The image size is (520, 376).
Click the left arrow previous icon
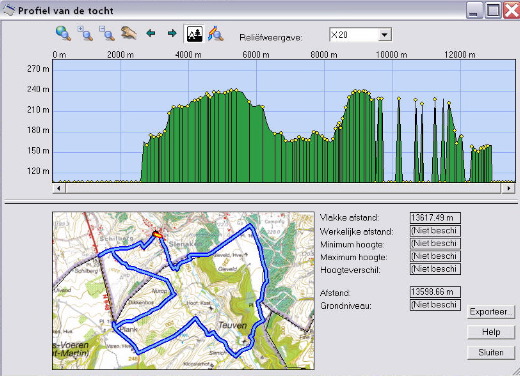(151, 33)
